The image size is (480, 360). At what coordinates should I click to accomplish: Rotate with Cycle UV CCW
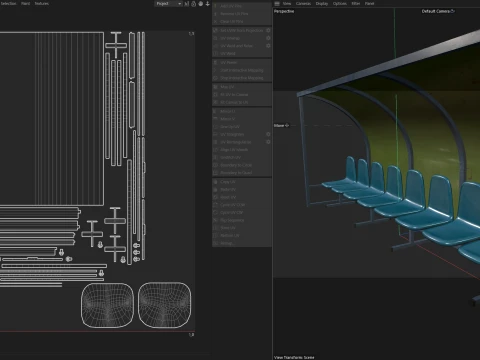[242, 205]
